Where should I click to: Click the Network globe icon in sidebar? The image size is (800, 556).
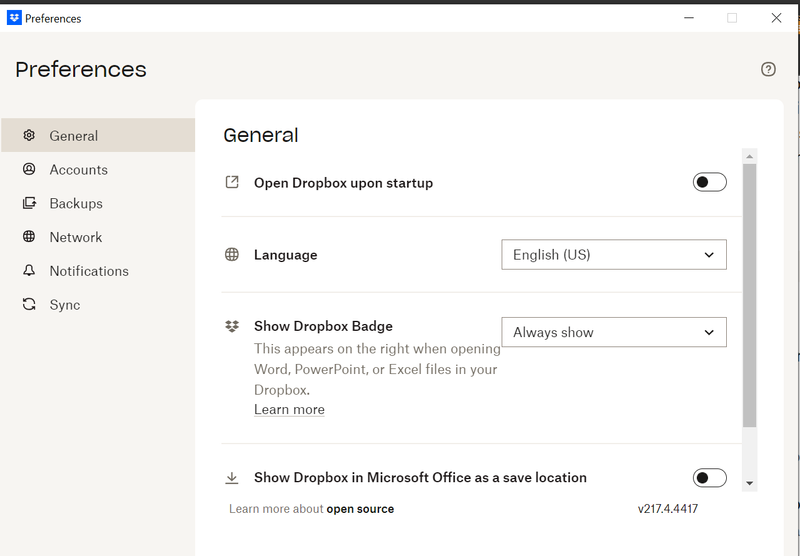[x=29, y=237]
